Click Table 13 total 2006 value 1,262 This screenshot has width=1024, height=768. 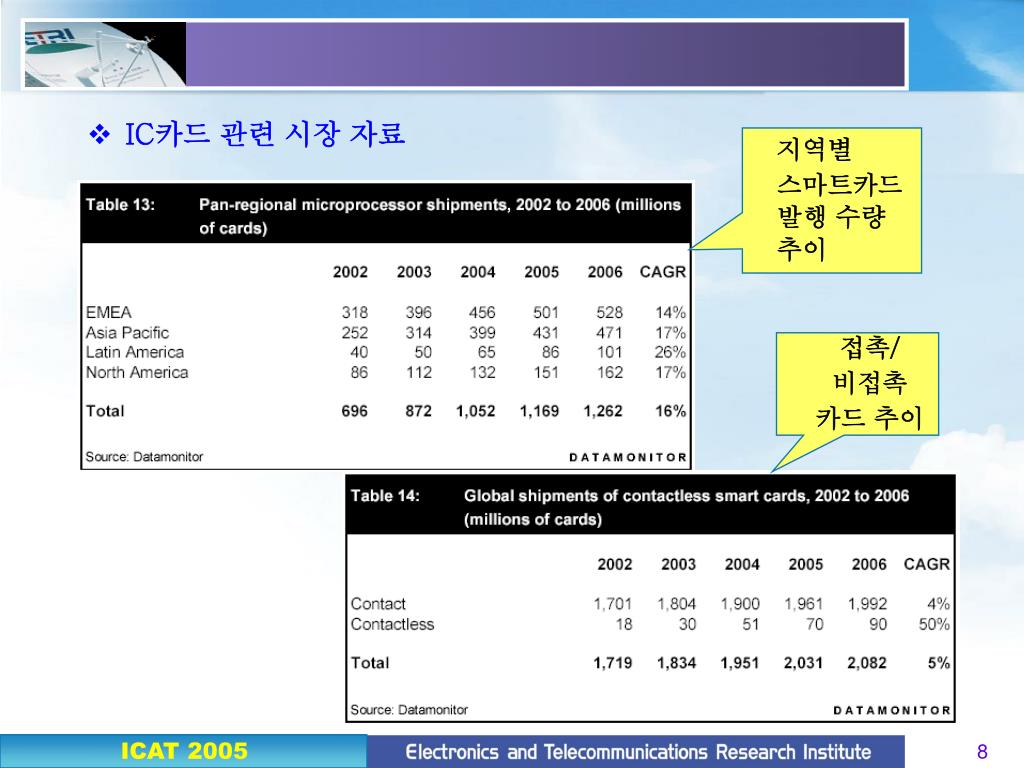[x=603, y=411]
